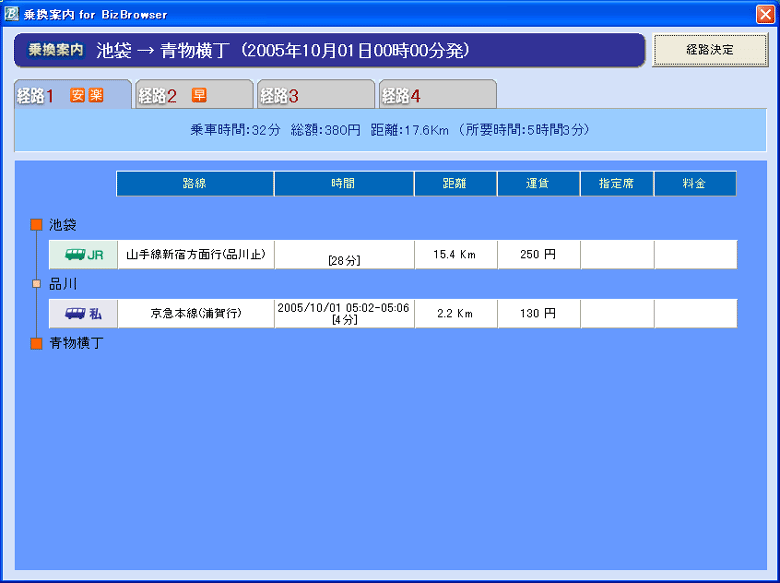
Task: Click the 時間 column header
Action: pyautogui.click(x=344, y=184)
